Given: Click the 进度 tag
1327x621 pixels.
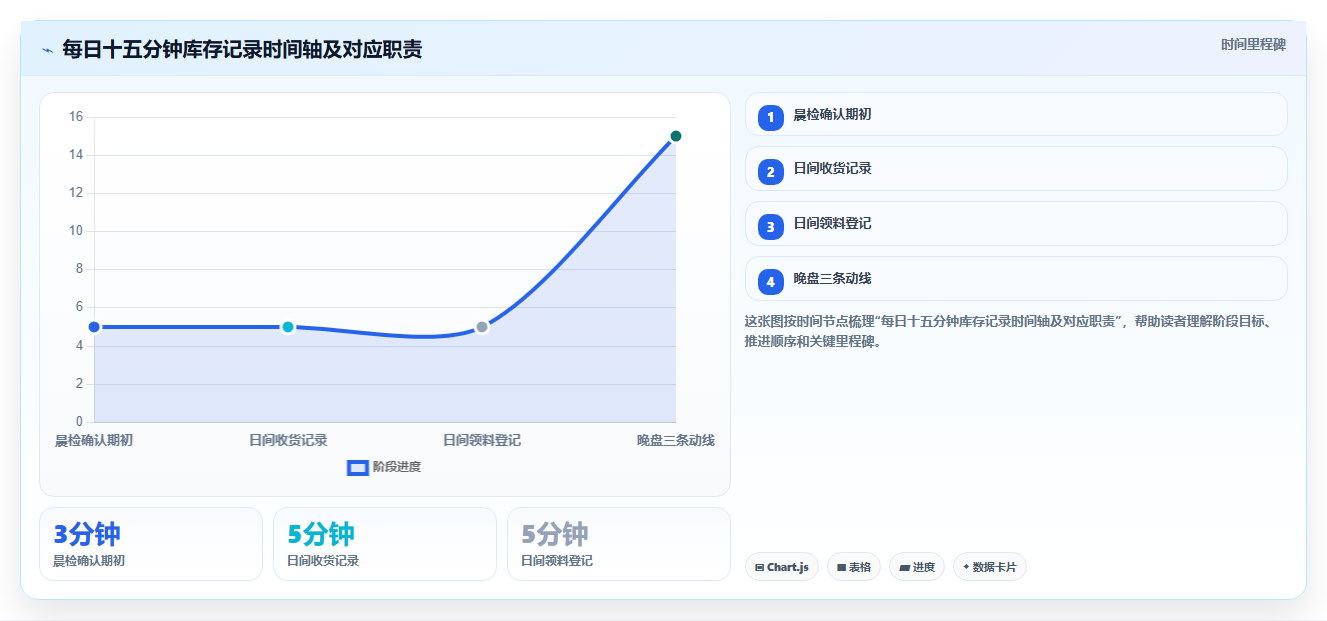Looking at the screenshot, I should [917, 567].
